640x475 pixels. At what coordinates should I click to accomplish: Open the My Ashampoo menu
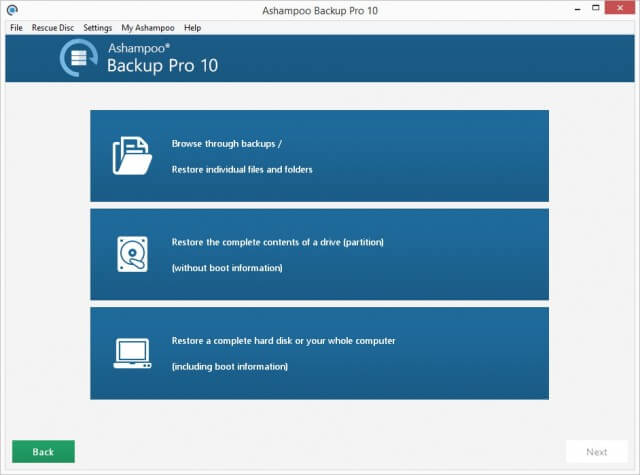tap(148, 28)
